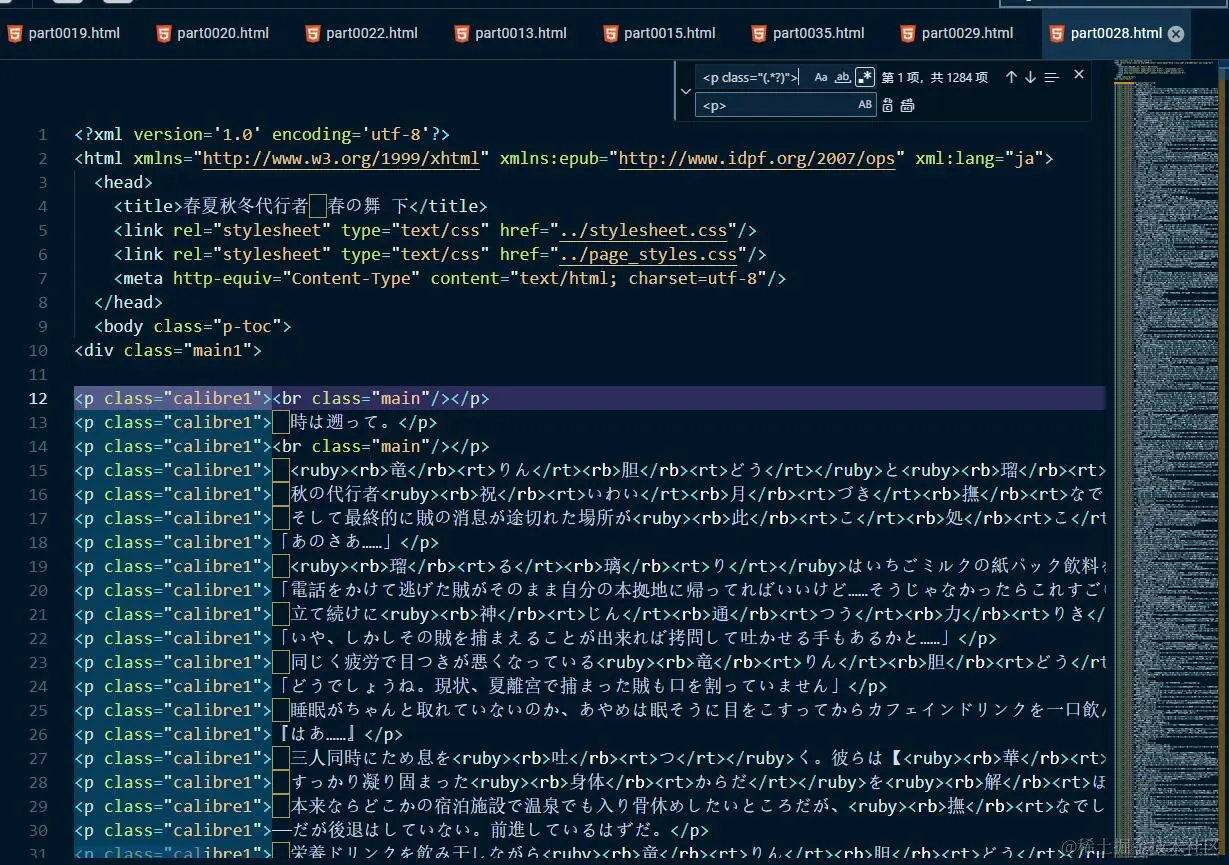Click the match count '第 1 项, 共 1284 项'
Screen dimensions: 1229x865
934,77
